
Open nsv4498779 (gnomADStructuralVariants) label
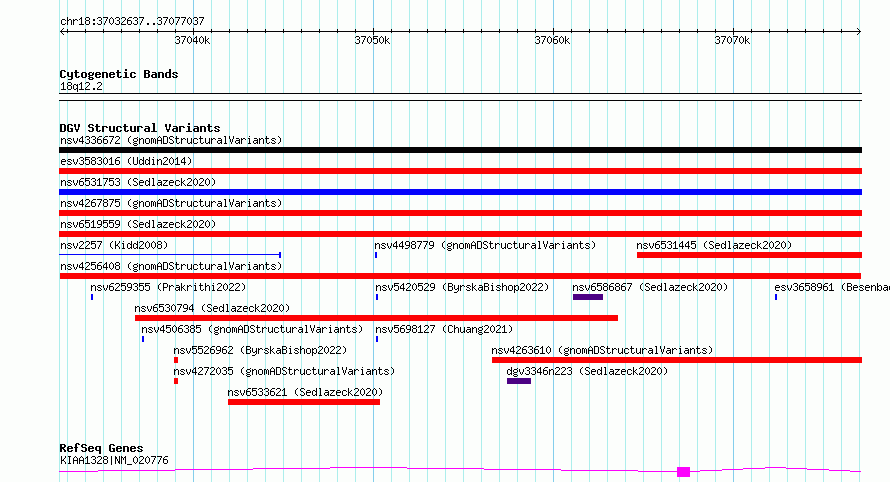click(485, 245)
